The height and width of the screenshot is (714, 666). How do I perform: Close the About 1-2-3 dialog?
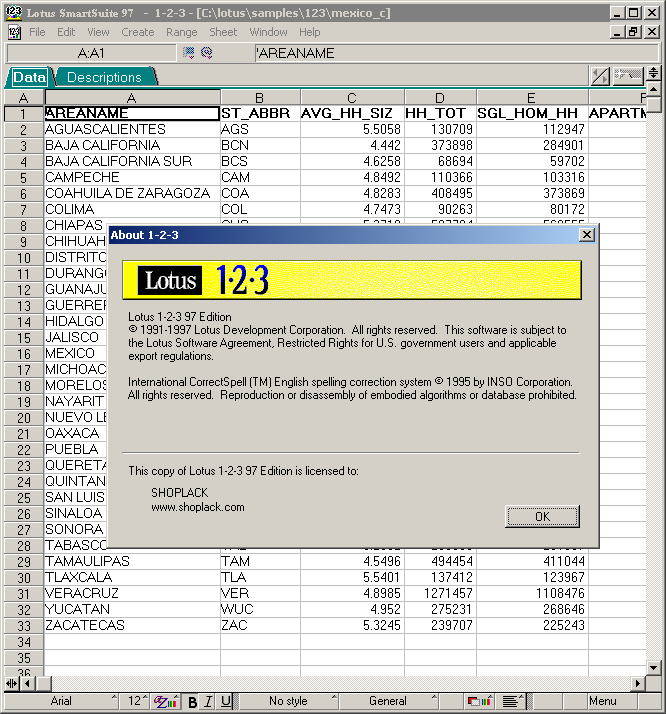tap(587, 235)
